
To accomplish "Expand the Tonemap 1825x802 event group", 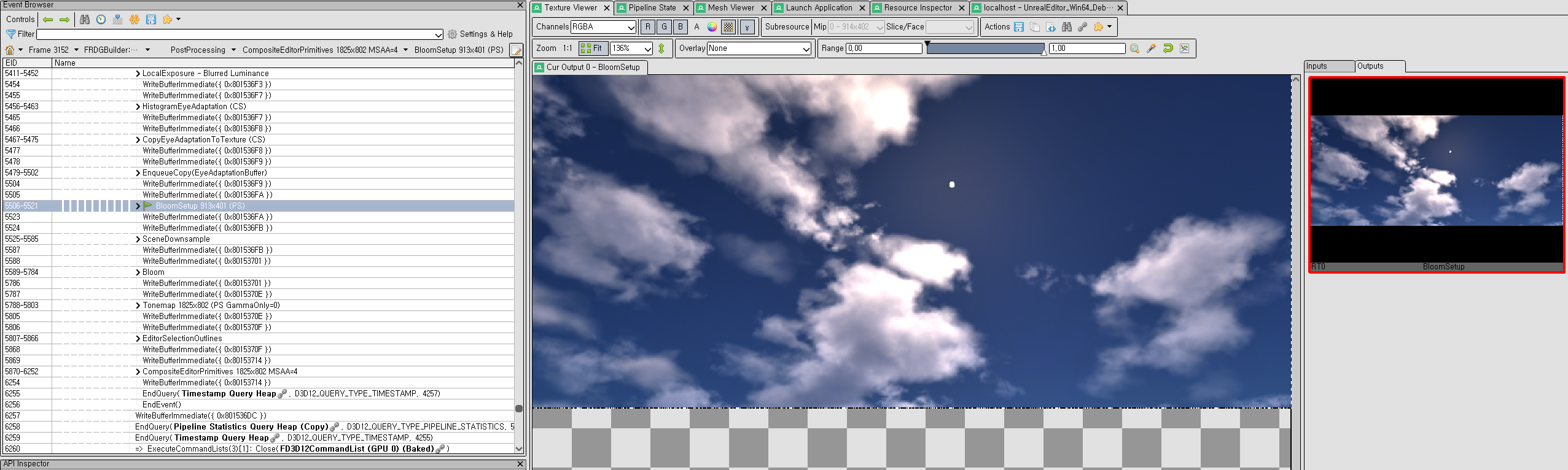I will coord(138,306).
